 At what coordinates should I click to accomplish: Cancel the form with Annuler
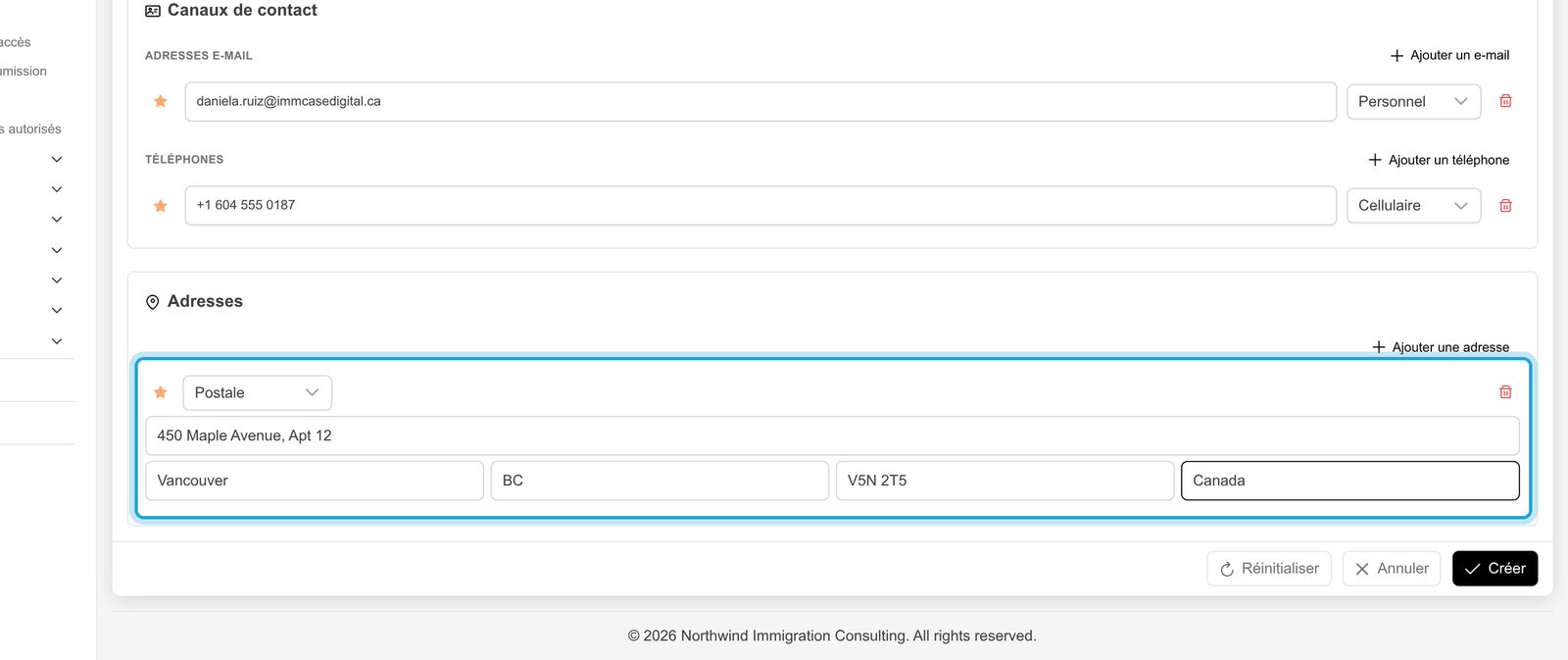click(x=1392, y=569)
